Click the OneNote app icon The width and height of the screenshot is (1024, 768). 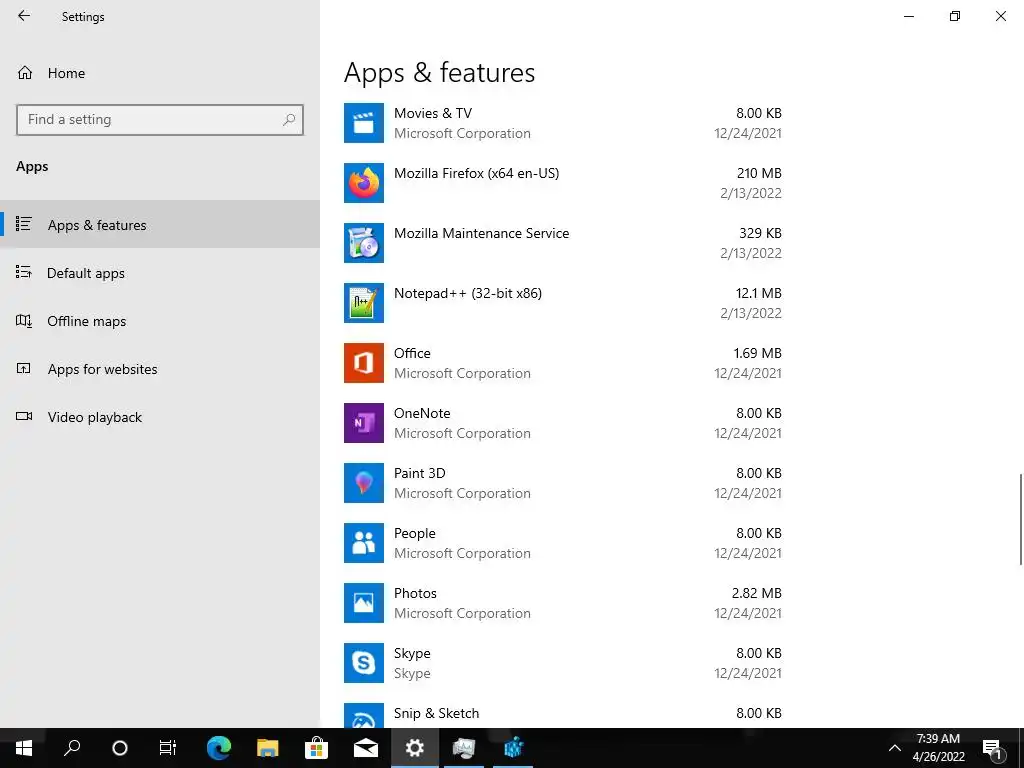(x=364, y=423)
